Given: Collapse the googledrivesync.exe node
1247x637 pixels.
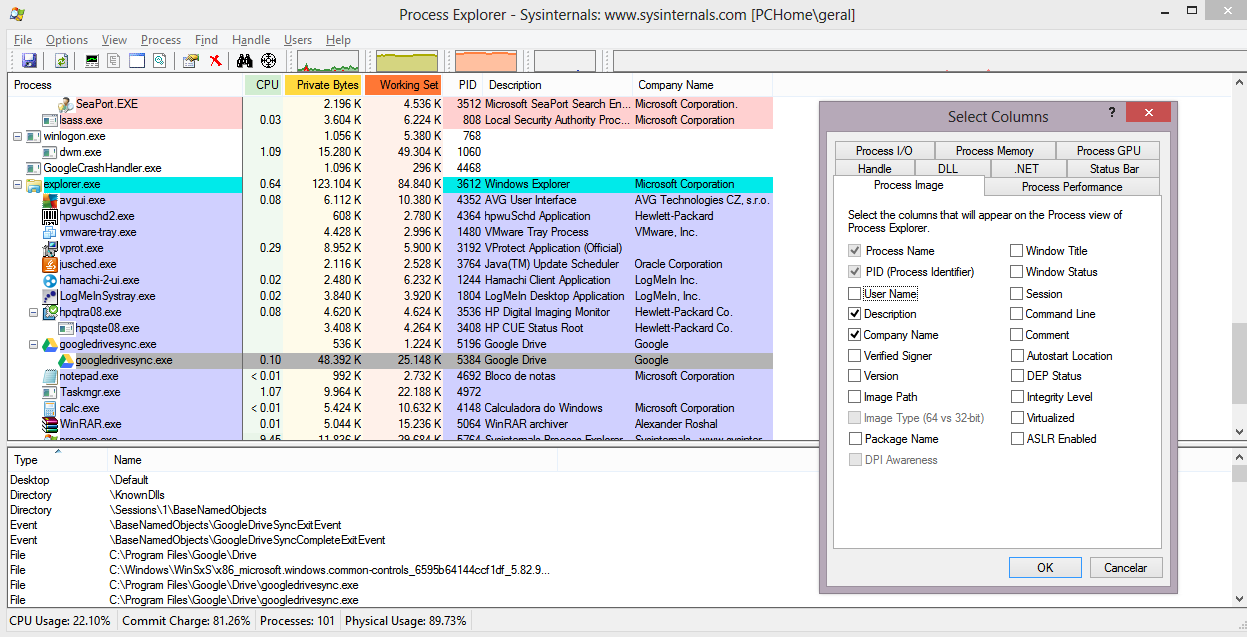Looking at the screenshot, I should pos(33,343).
